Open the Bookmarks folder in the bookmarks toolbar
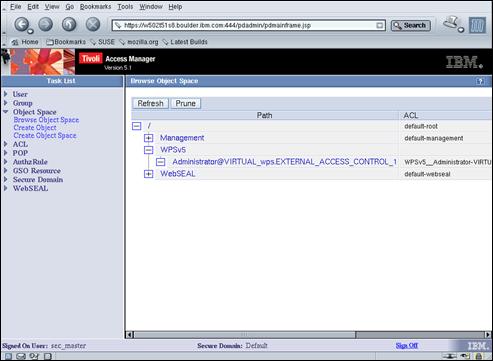The width and height of the screenshot is (493, 361). pos(66,42)
